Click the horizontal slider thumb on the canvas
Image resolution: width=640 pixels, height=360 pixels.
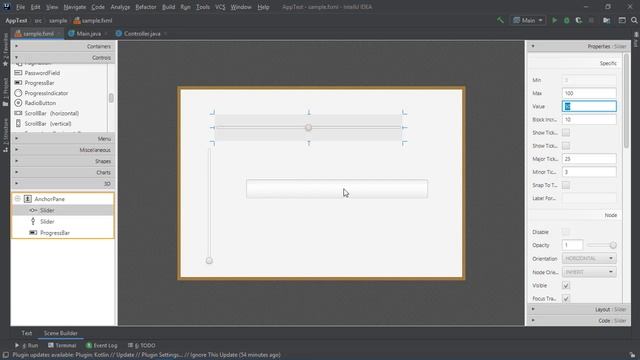309,128
